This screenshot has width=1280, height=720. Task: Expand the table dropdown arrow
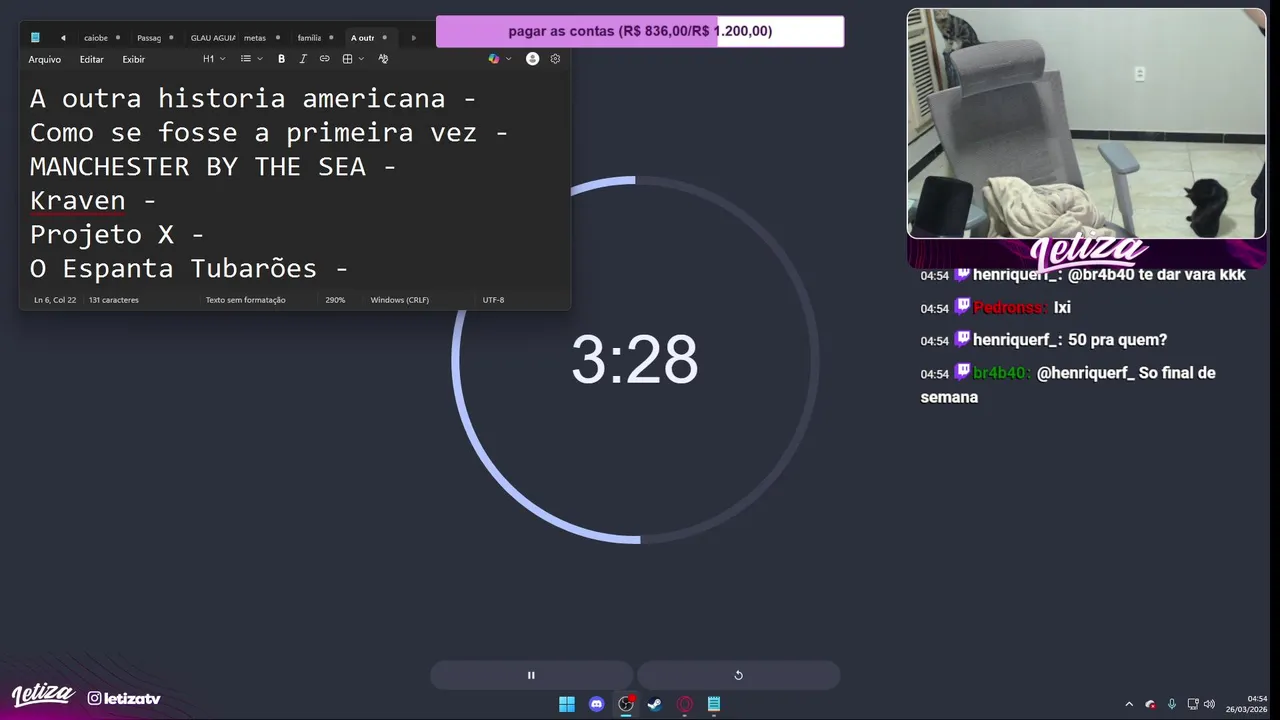point(361,59)
